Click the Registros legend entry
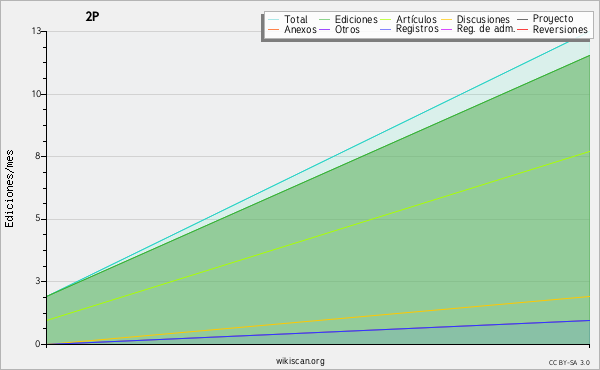 tap(409, 29)
